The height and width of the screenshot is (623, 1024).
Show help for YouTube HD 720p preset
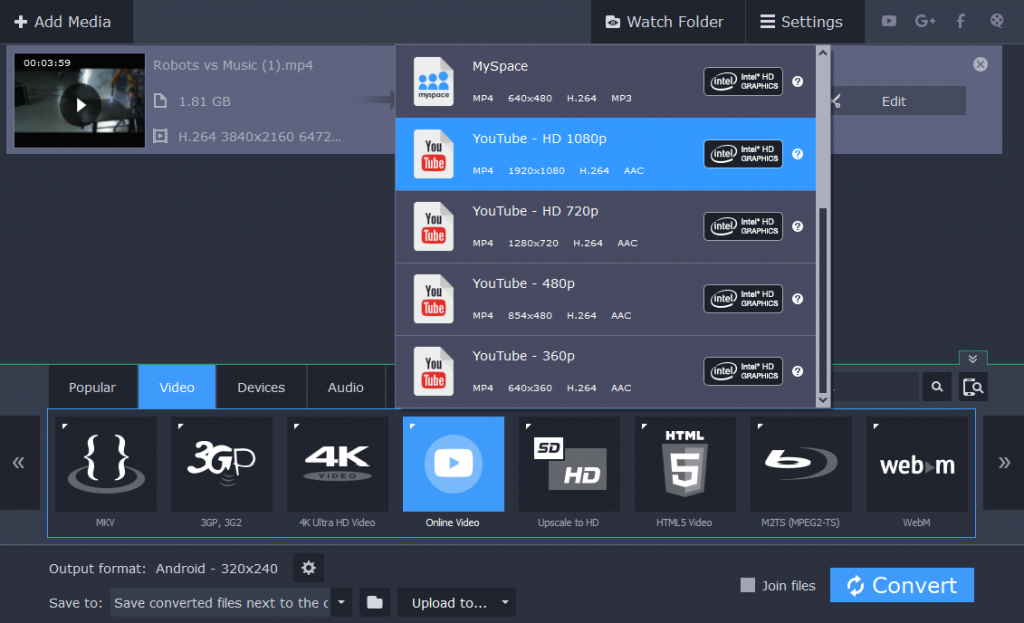point(797,227)
